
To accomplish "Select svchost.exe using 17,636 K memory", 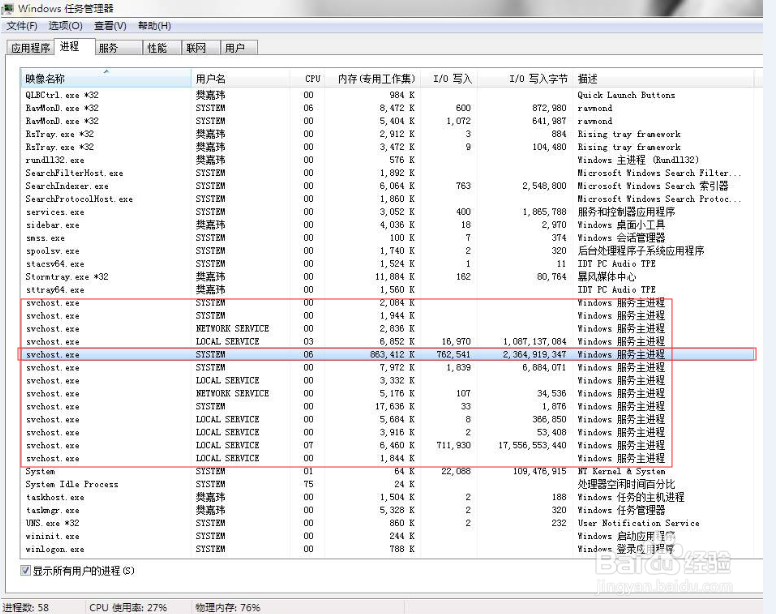I will [387, 406].
